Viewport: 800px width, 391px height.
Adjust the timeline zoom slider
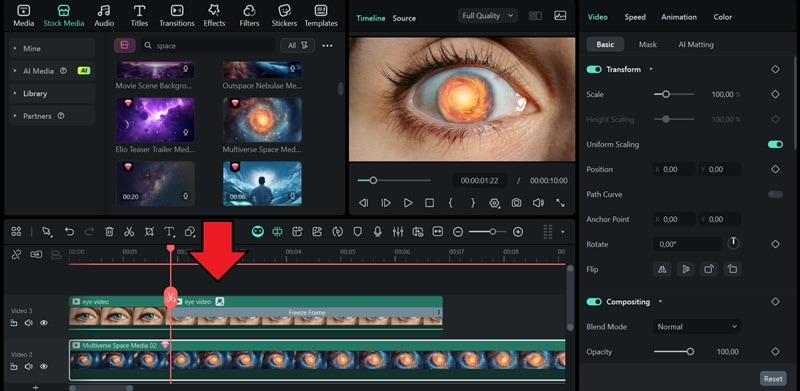click(x=488, y=232)
